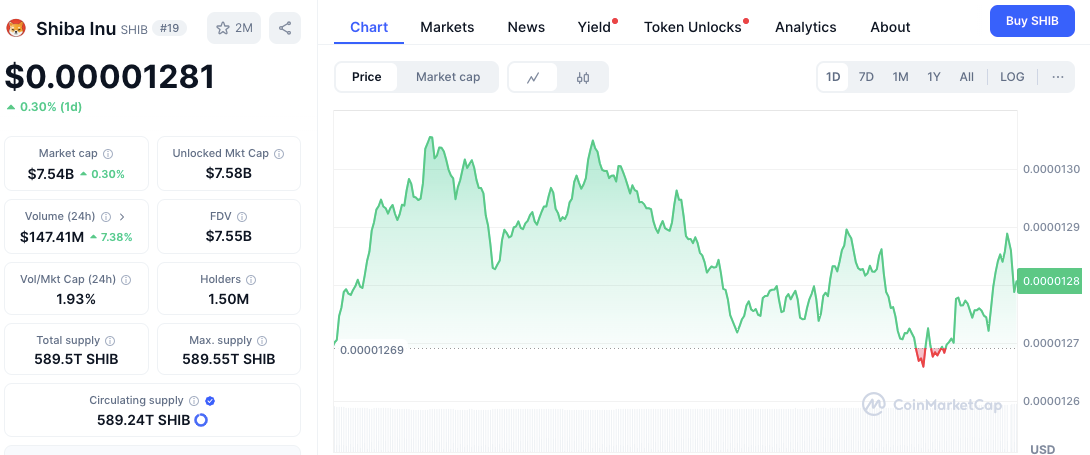Expand Volume (24h) chevron arrow
The image size is (1090, 455).
coord(122,216)
